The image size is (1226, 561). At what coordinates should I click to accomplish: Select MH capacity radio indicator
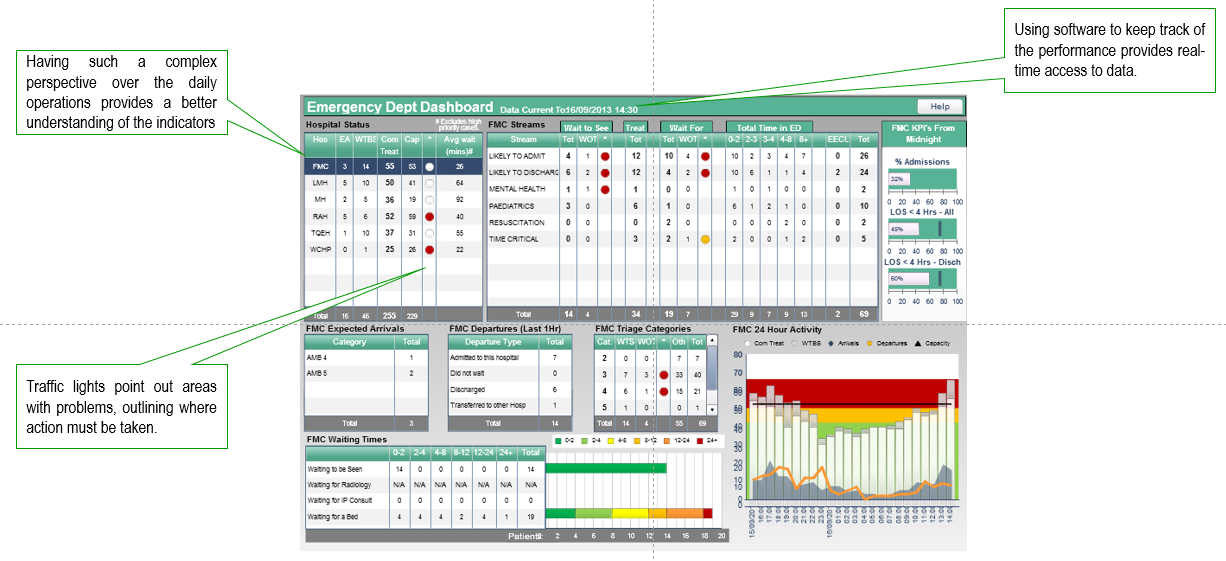(429, 199)
